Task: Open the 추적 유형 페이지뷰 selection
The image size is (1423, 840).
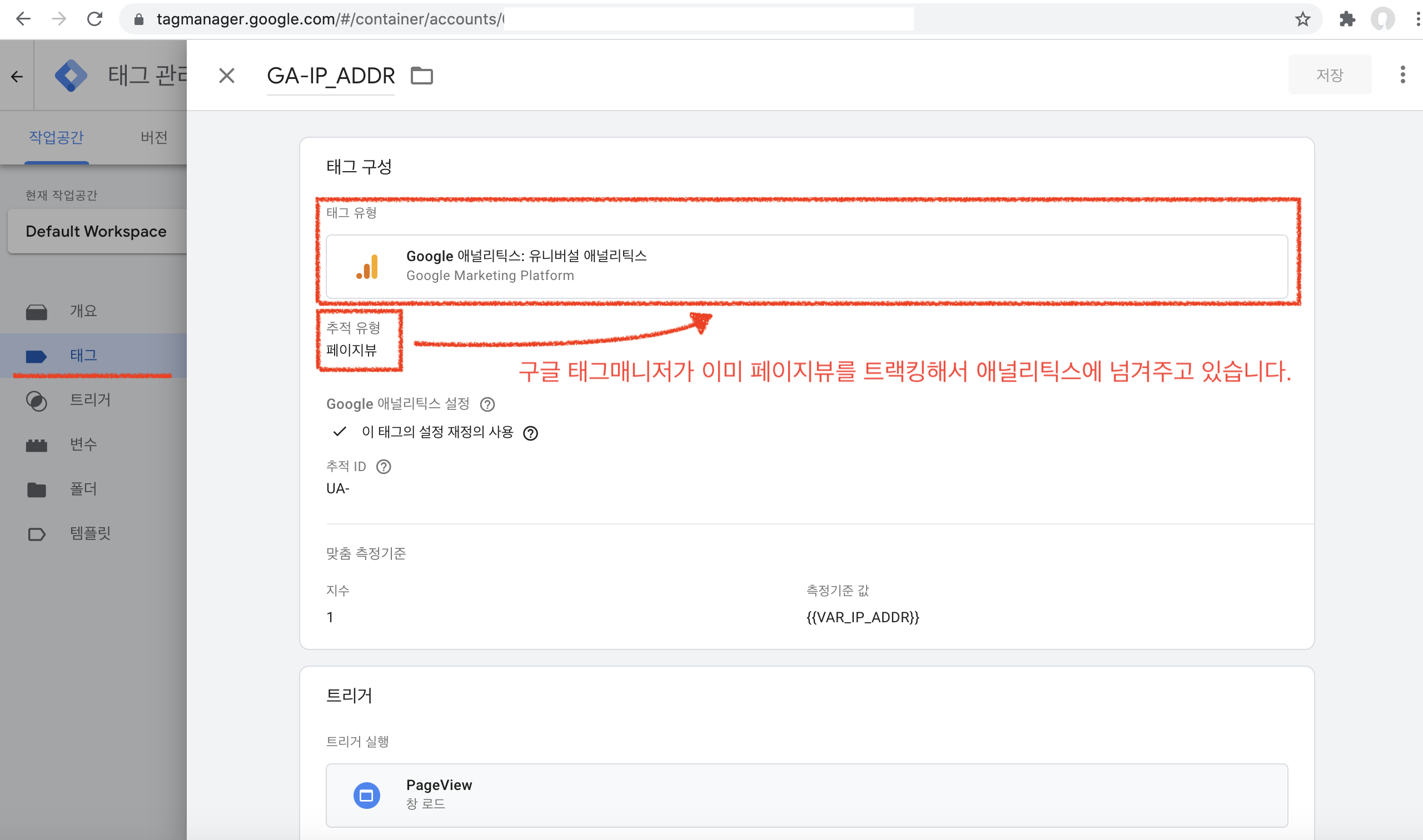Action: point(352,350)
